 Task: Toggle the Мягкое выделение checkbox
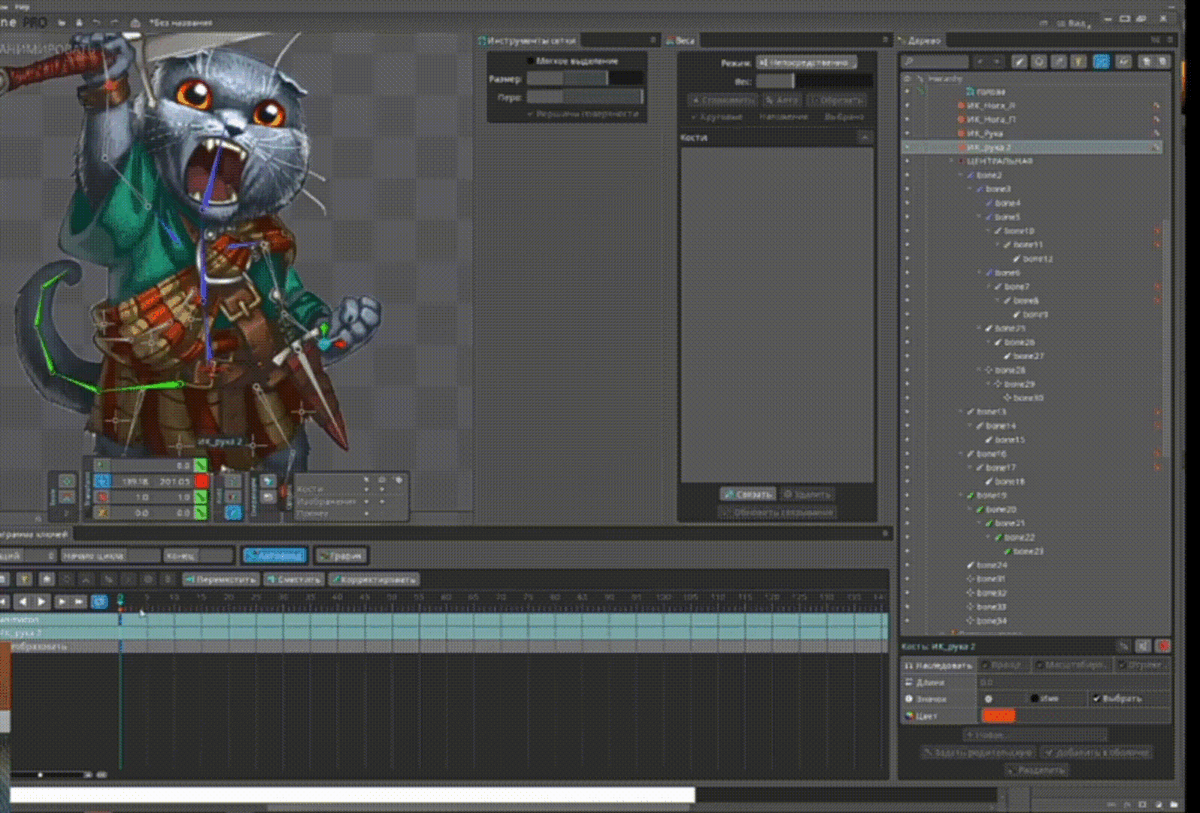click(x=530, y=61)
